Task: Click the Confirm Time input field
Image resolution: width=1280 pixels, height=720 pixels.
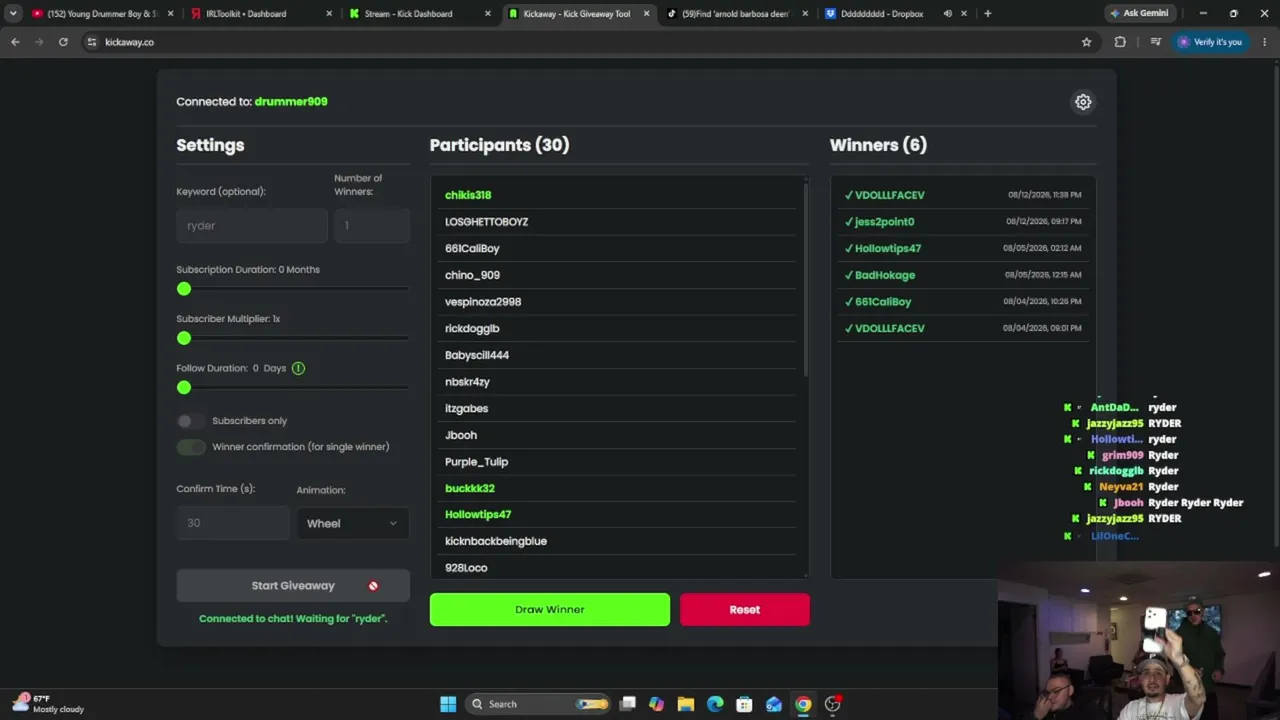Action: (233, 523)
